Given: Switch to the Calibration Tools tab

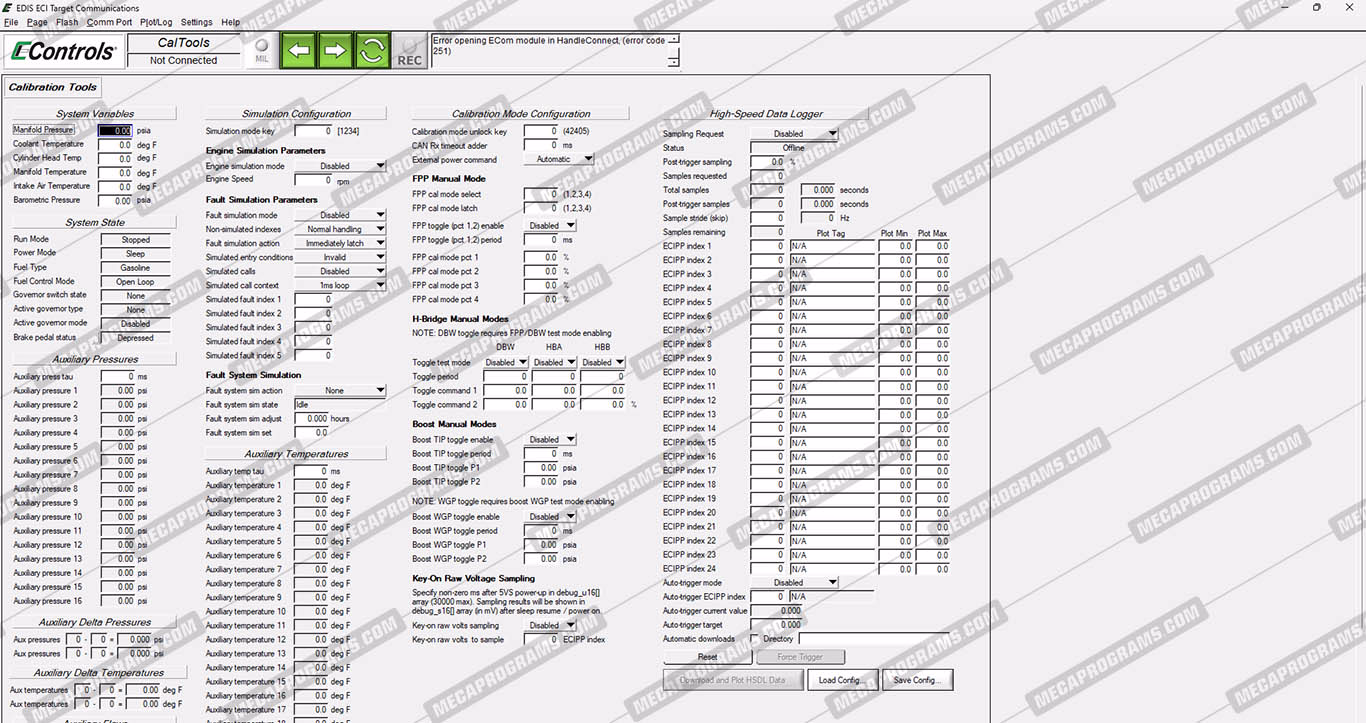Looking at the screenshot, I should coord(53,87).
